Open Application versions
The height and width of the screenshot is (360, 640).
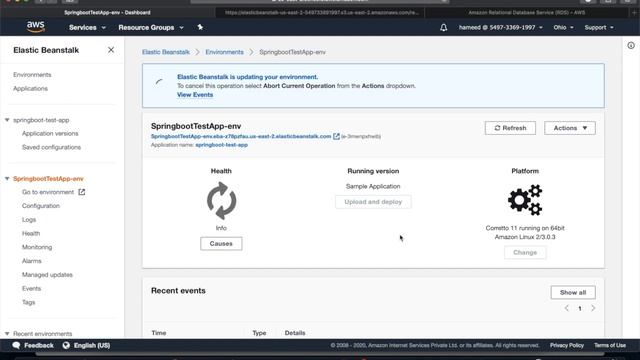[x=50, y=133]
